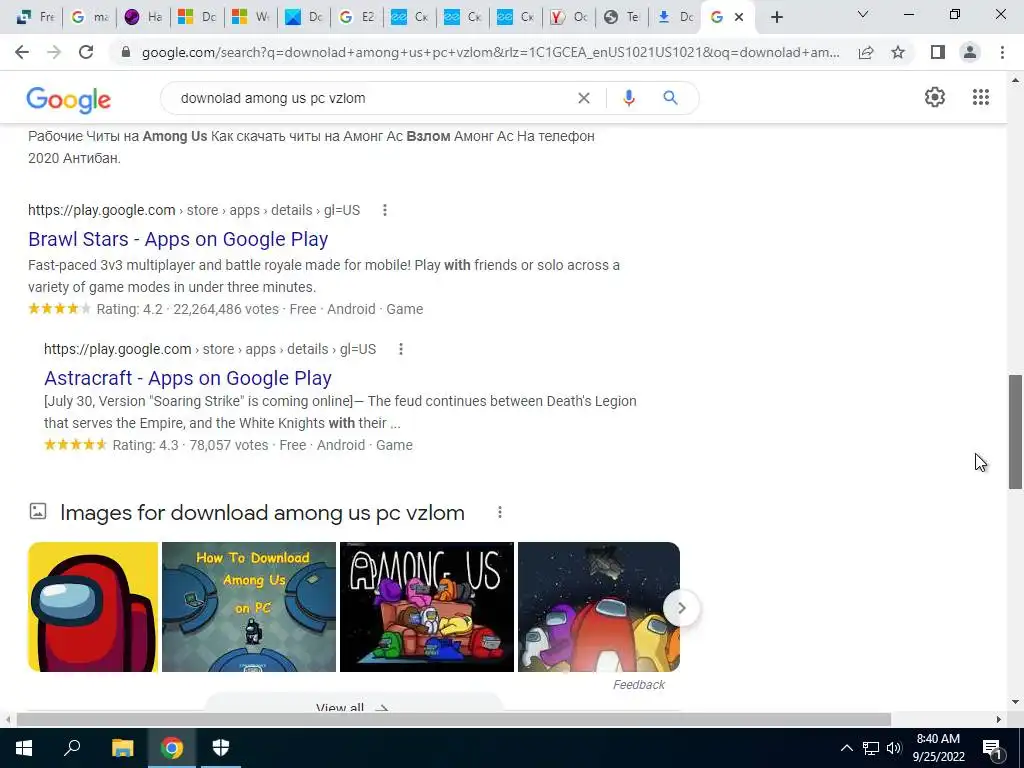1024x768 pixels.
Task: Open the network tray icon
Action: point(871,748)
